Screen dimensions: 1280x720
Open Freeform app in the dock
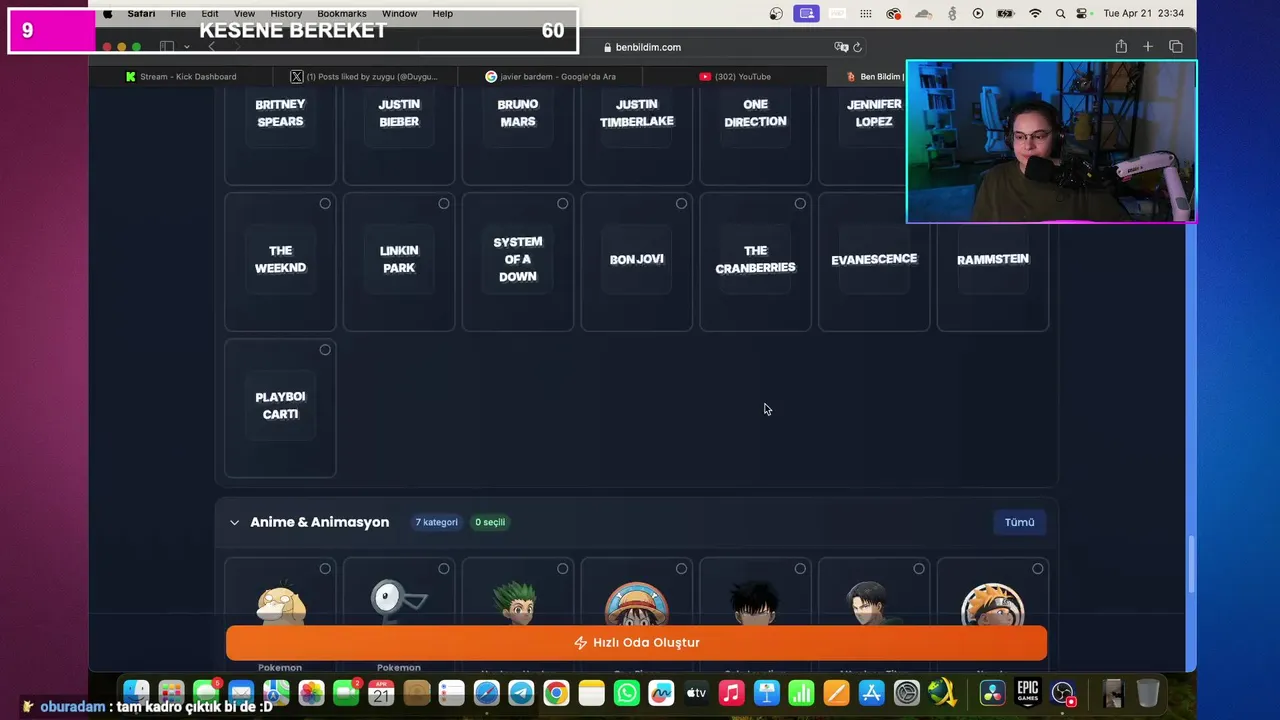661,693
